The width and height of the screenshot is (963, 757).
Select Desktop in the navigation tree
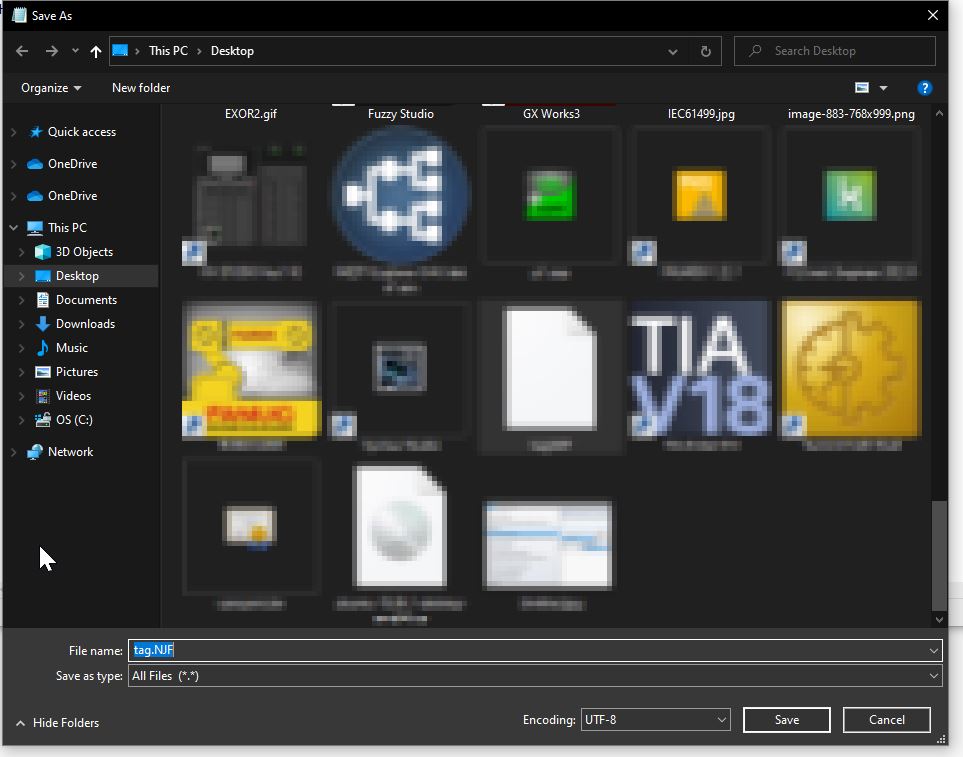(77, 276)
